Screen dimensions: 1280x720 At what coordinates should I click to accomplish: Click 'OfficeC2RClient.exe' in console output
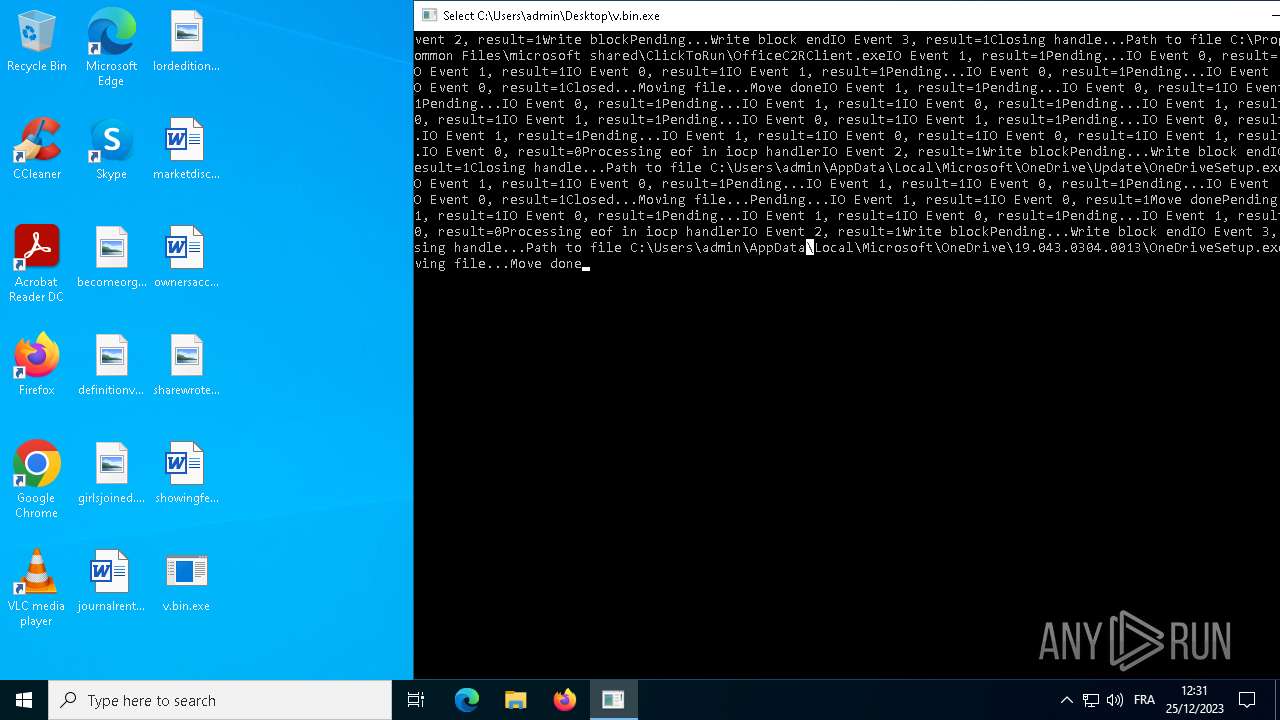pyautogui.click(x=810, y=56)
